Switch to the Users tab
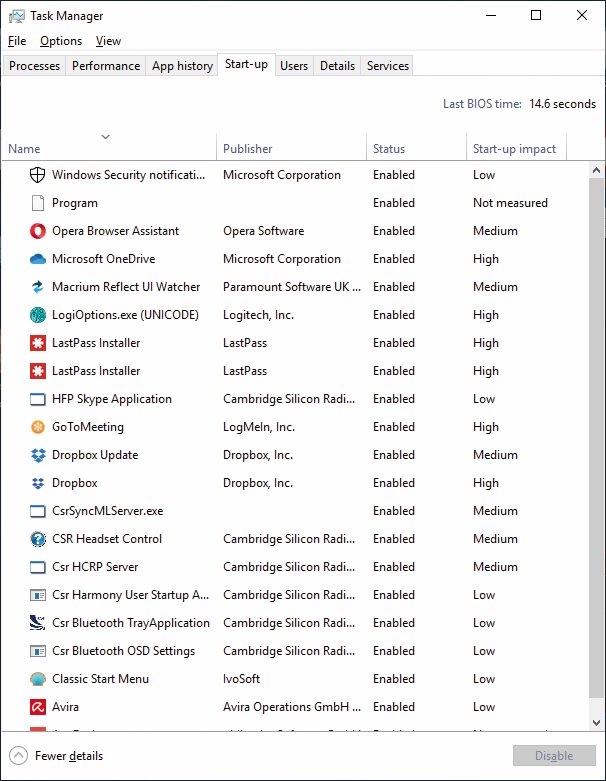The width and height of the screenshot is (606, 781). pyautogui.click(x=294, y=66)
